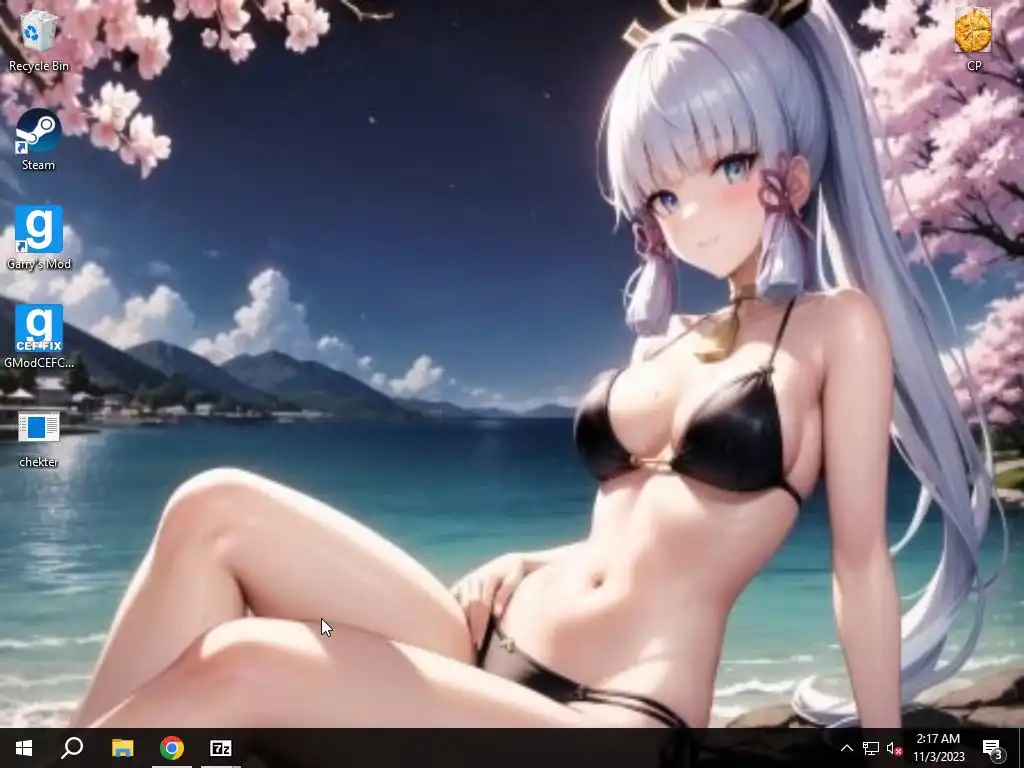
Task: Click the Recycle Bin label text
Action: (39, 66)
